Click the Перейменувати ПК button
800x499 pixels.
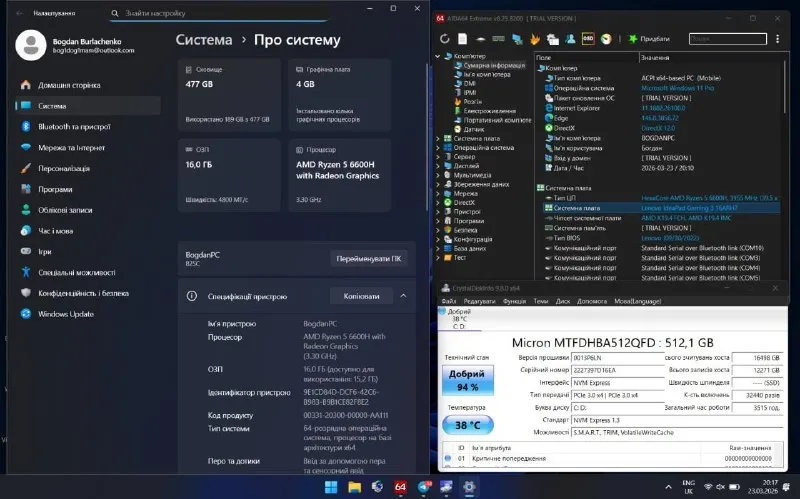pos(368,259)
